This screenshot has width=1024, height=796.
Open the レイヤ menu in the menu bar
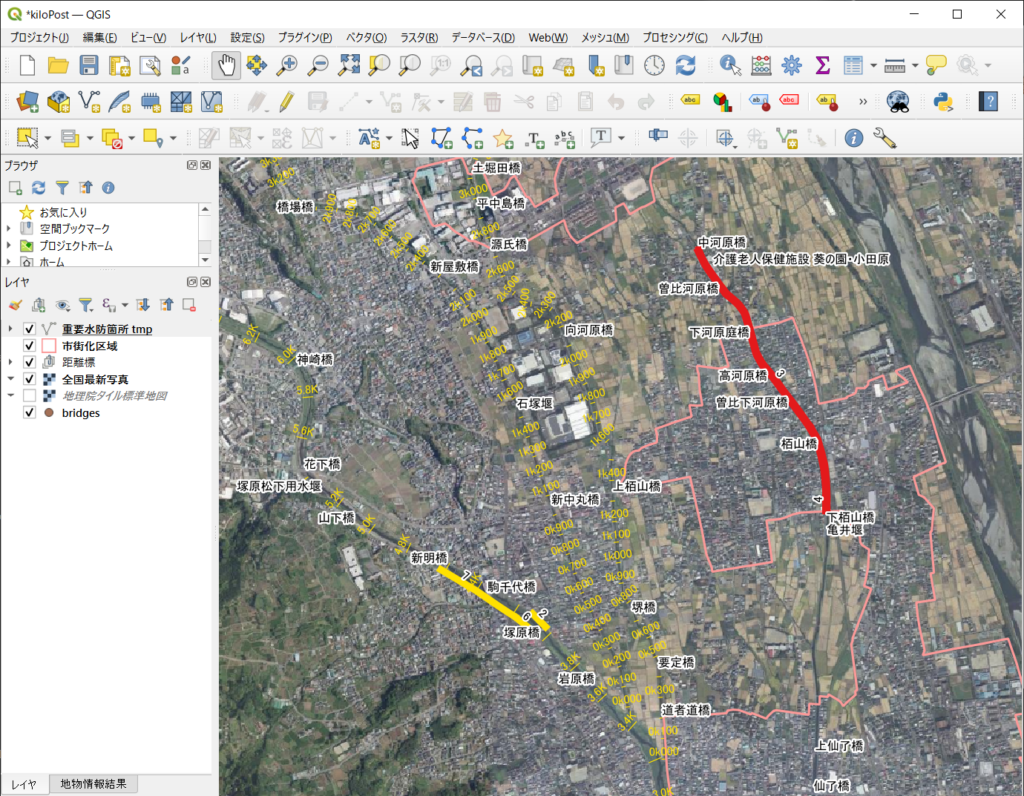coord(198,37)
